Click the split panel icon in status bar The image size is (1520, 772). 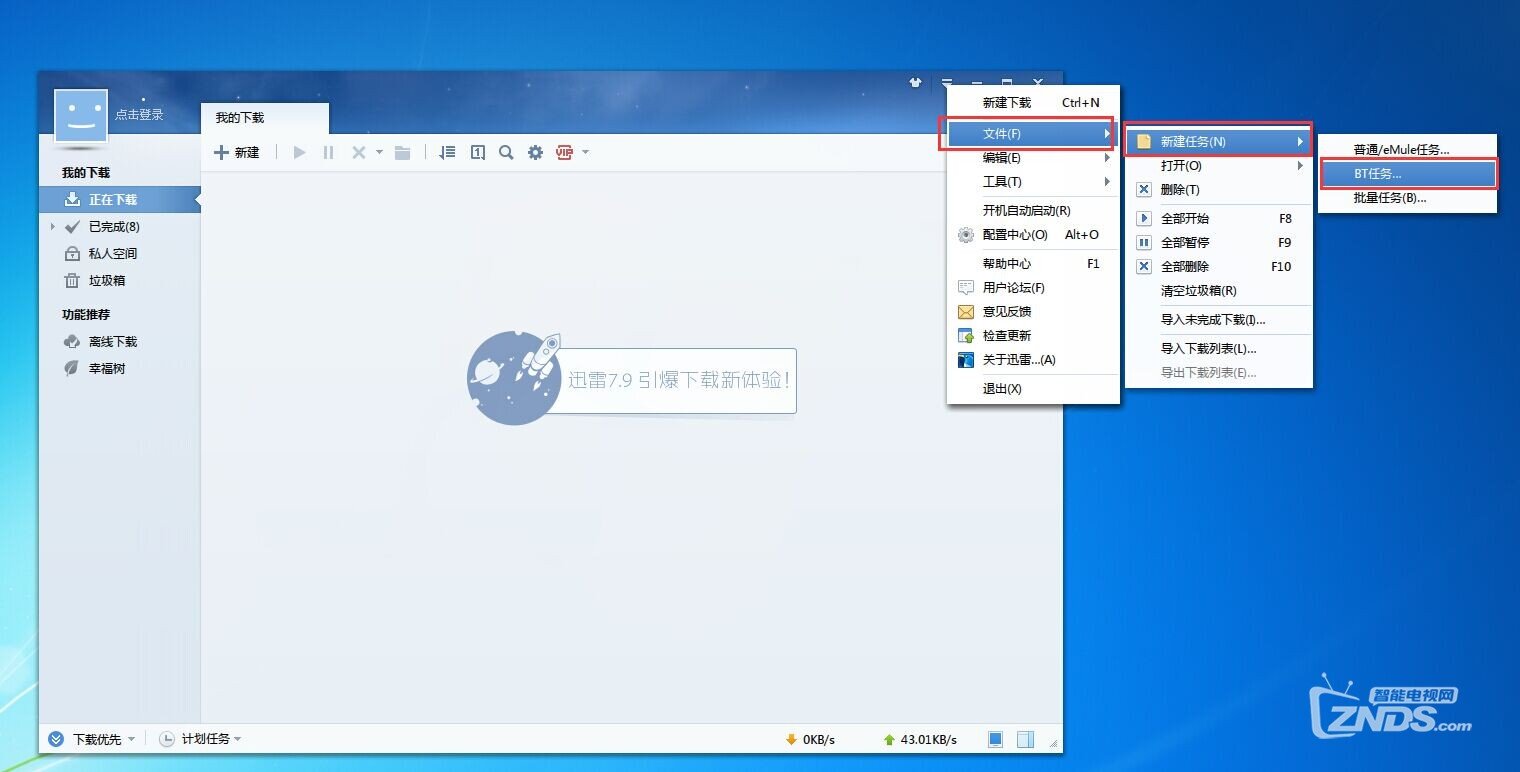(x=1025, y=740)
